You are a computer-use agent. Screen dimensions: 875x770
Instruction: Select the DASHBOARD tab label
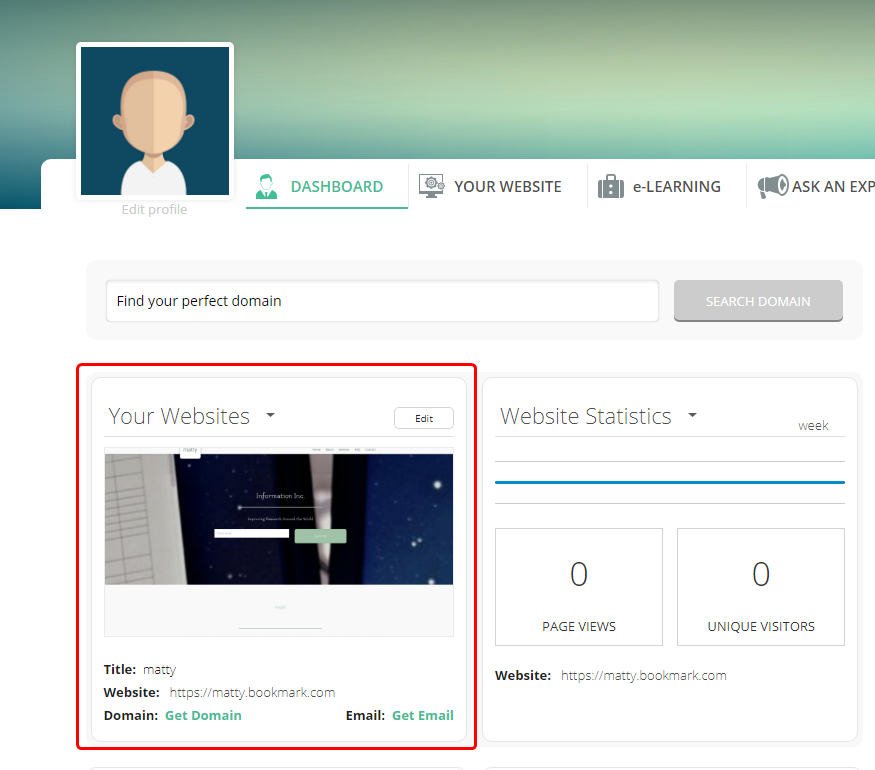[336, 187]
